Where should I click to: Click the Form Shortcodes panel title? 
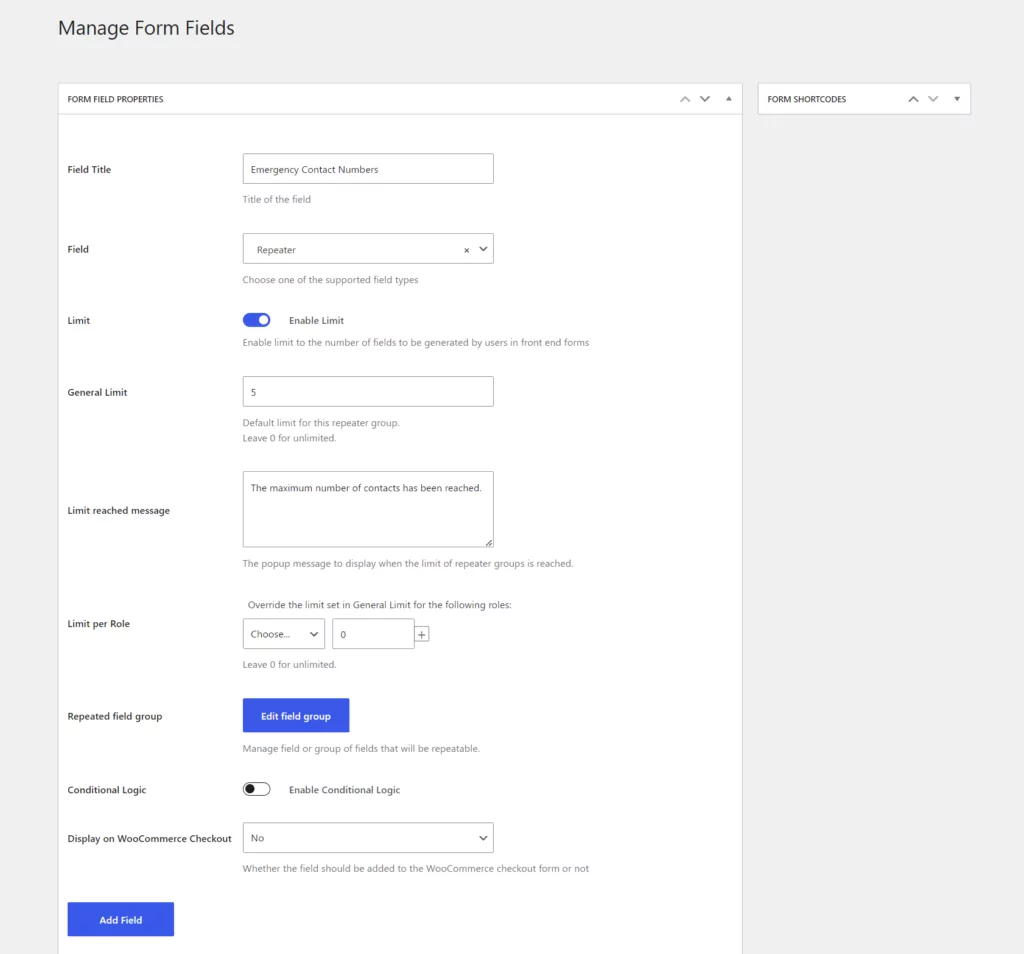[x=807, y=99]
